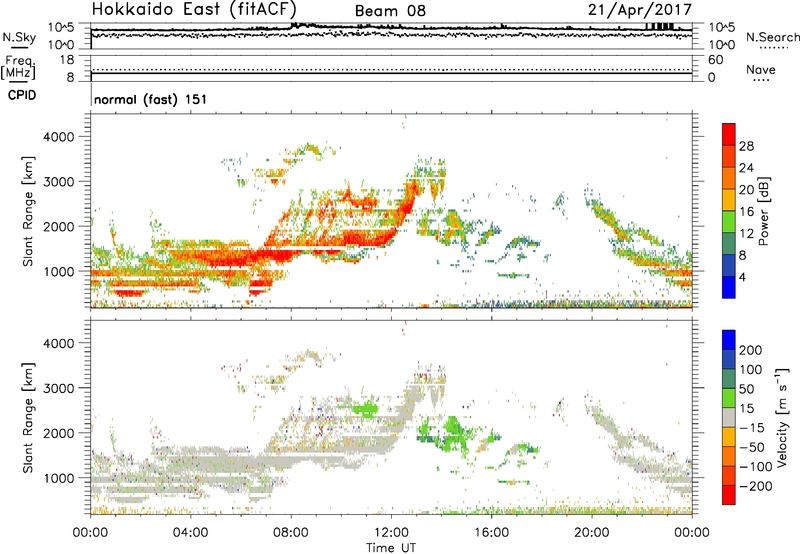Click the '12:00' time axis label
The height and width of the screenshot is (554, 800).
tap(391, 533)
